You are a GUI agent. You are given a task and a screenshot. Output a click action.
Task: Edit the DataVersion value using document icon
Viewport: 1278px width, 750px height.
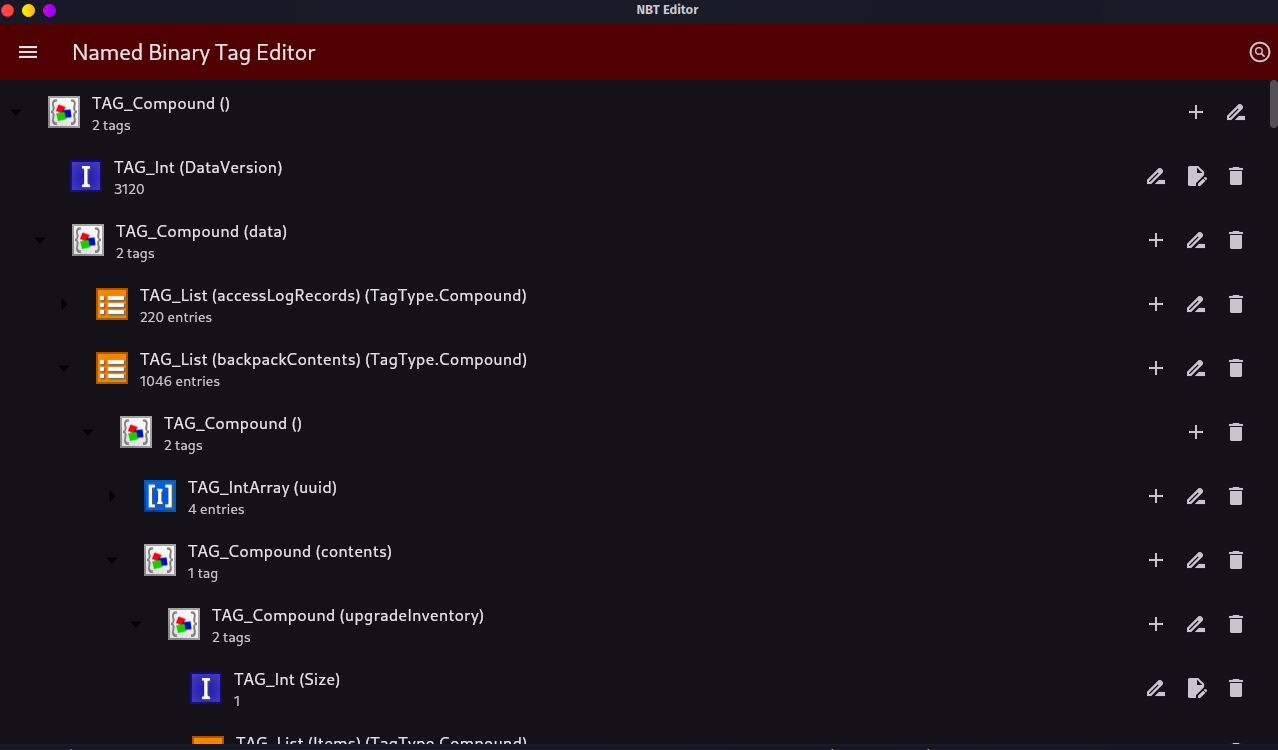point(1196,176)
